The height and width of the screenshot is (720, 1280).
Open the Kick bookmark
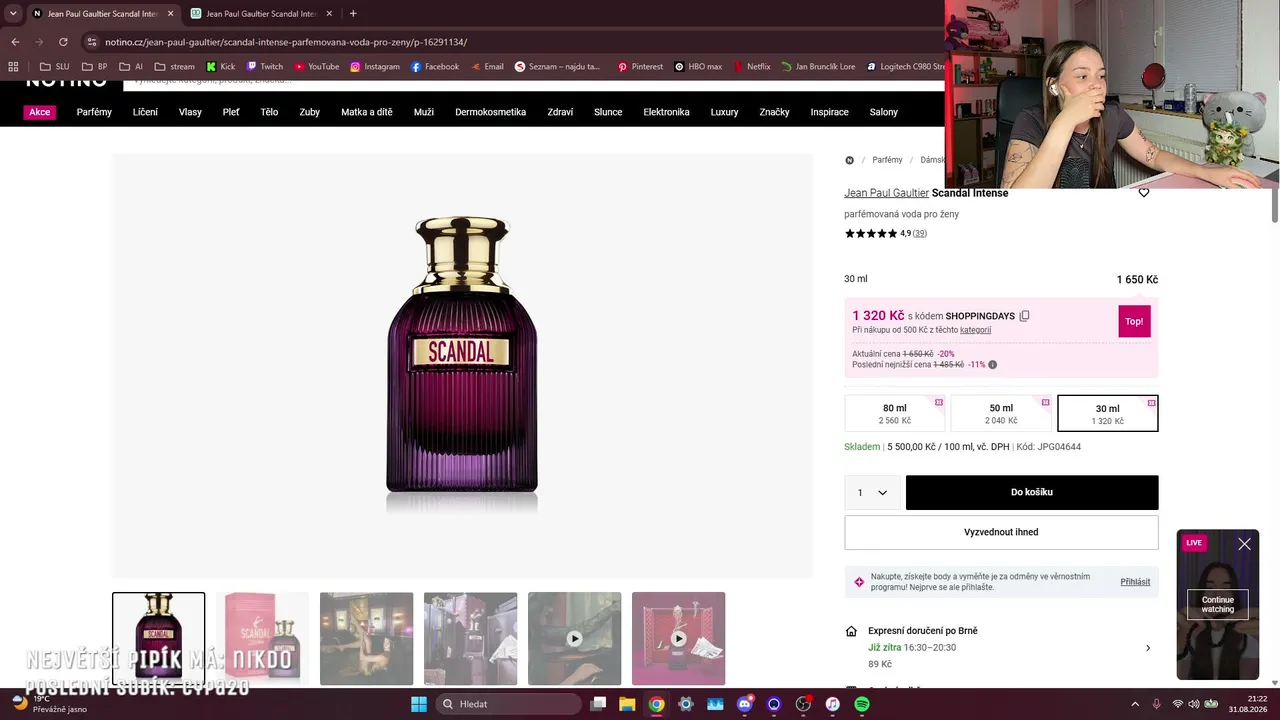pos(221,67)
